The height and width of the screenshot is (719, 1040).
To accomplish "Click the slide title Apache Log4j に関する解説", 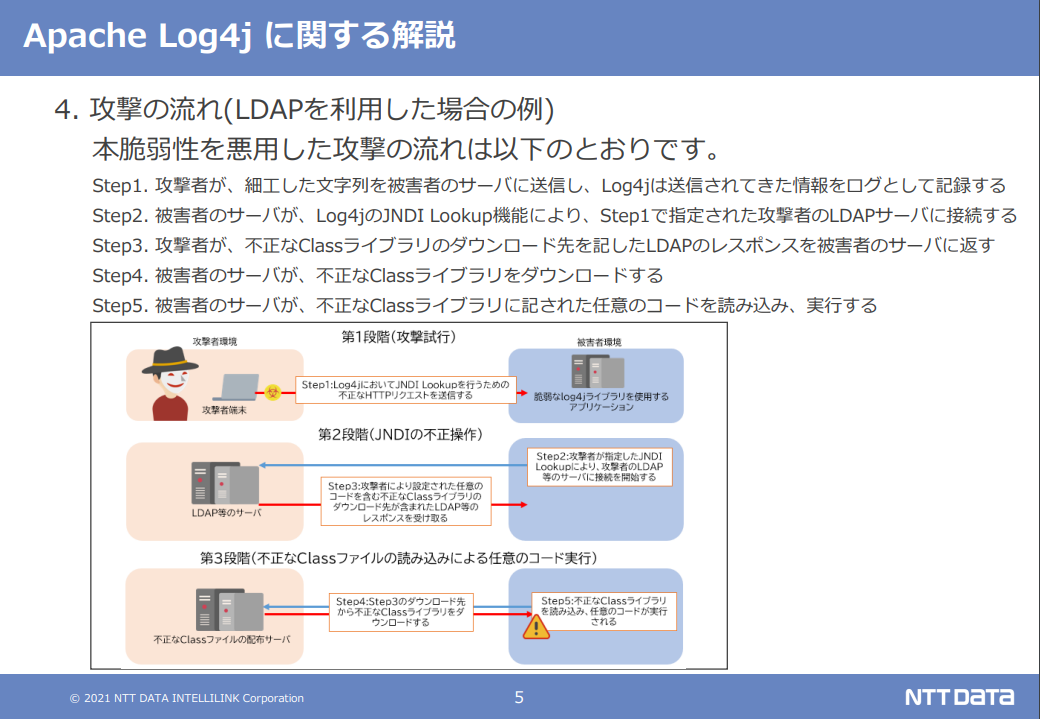I will pyautogui.click(x=239, y=35).
